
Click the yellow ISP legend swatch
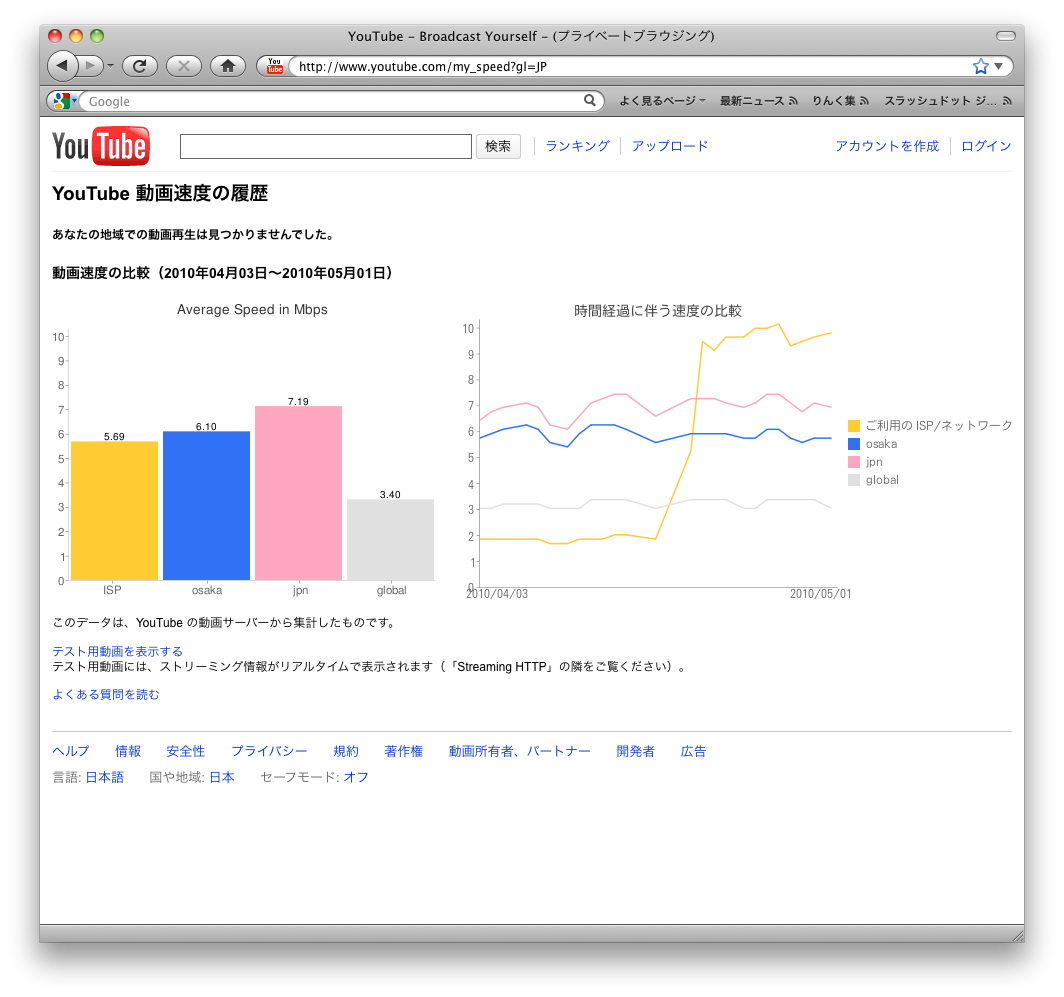[854, 426]
